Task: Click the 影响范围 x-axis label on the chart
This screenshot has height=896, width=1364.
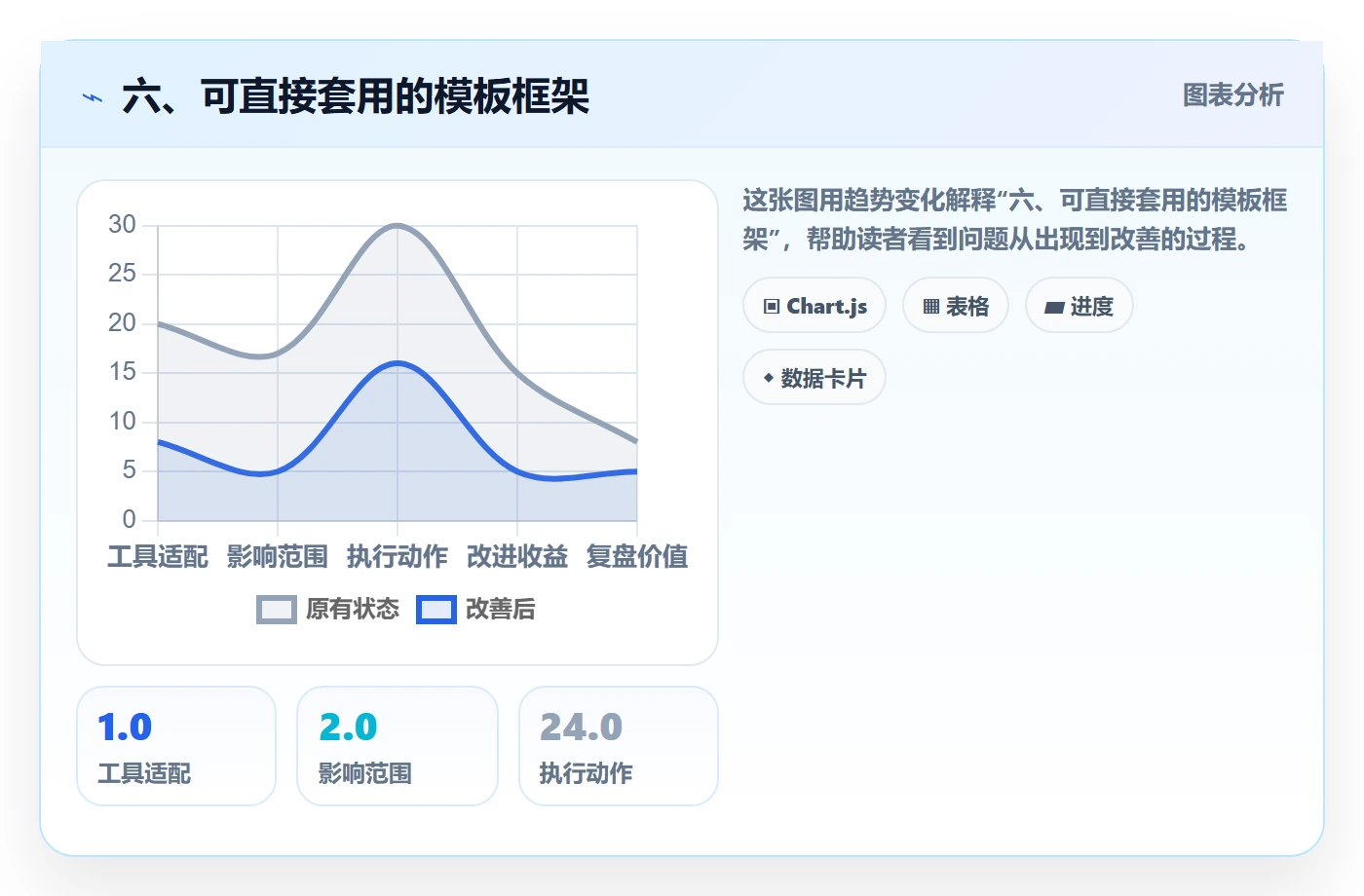Action: pos(278,557)
